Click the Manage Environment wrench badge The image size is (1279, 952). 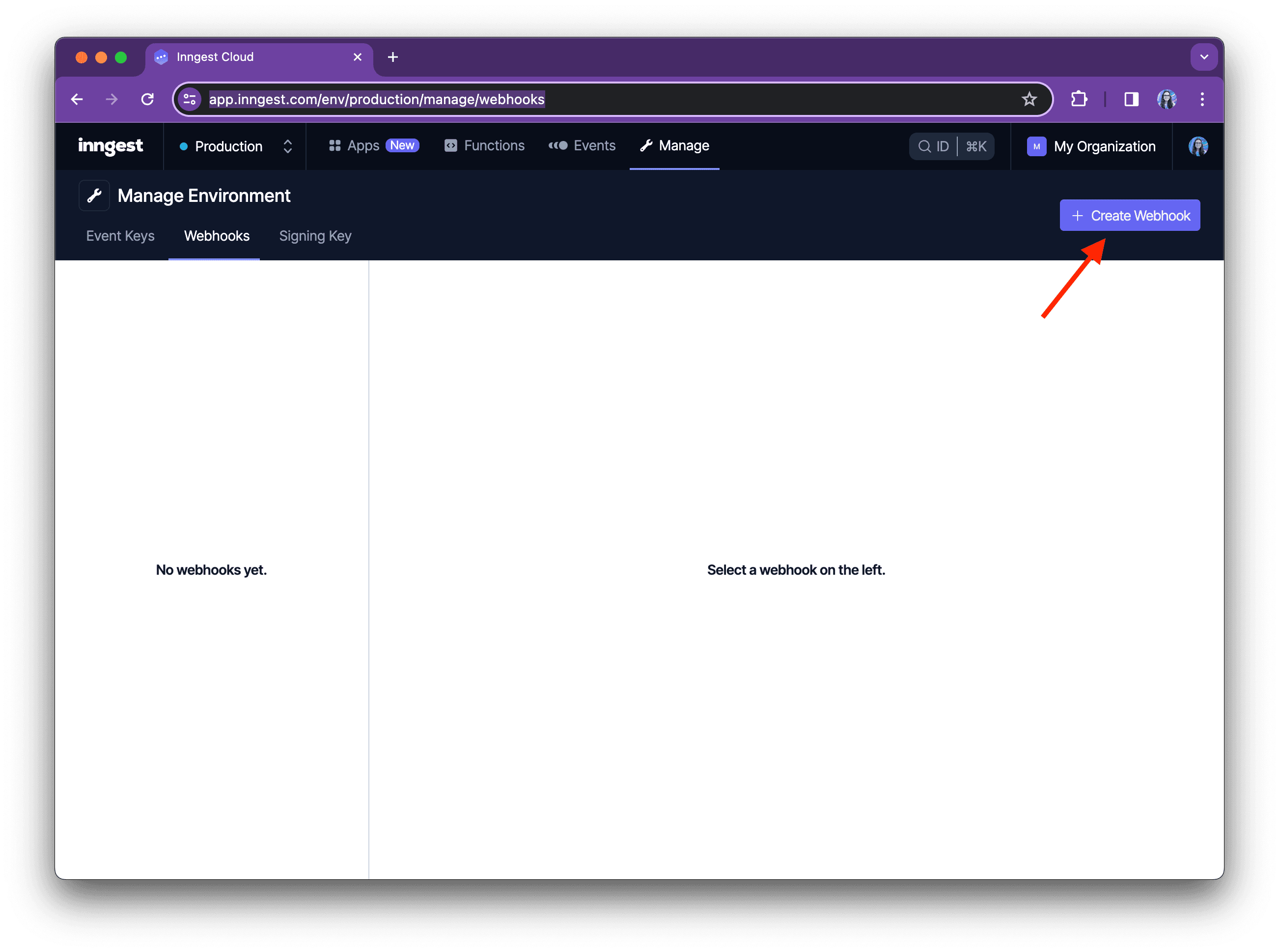click(x=94, y=196)
